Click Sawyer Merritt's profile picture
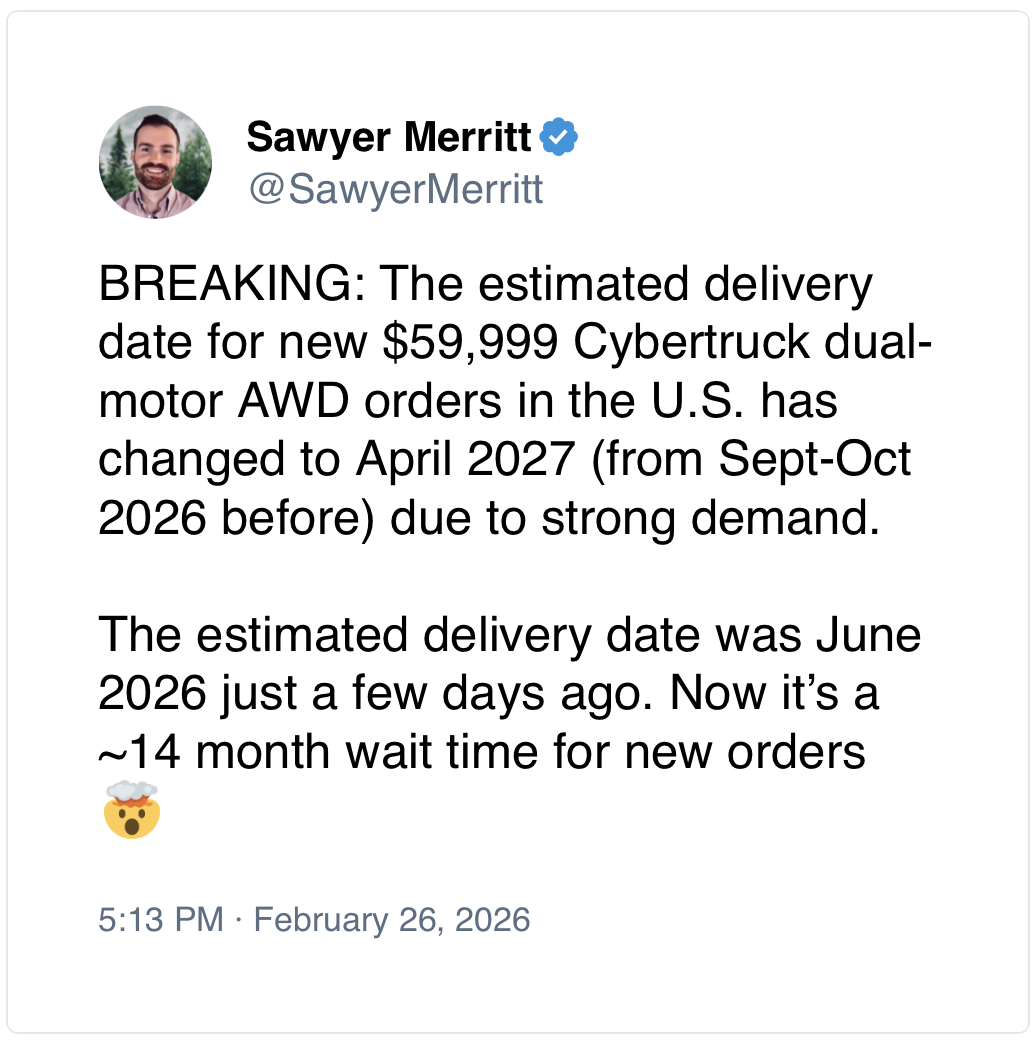1036x1042 pixels. coord(155,162)
